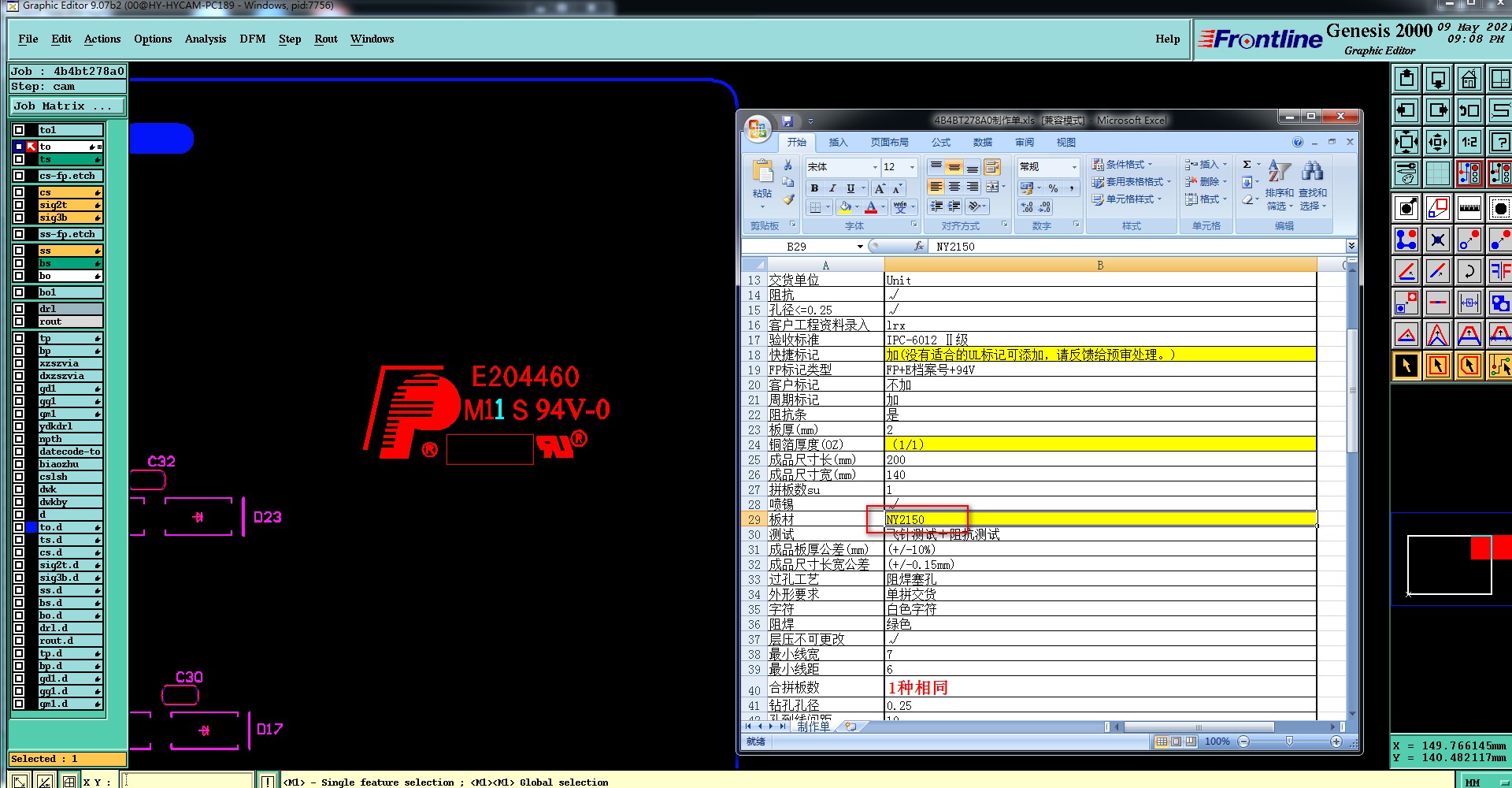Select cell B29 containing NY2150
The width and height of the screenshot is (1512, 788).
[x=1100, y=519]
